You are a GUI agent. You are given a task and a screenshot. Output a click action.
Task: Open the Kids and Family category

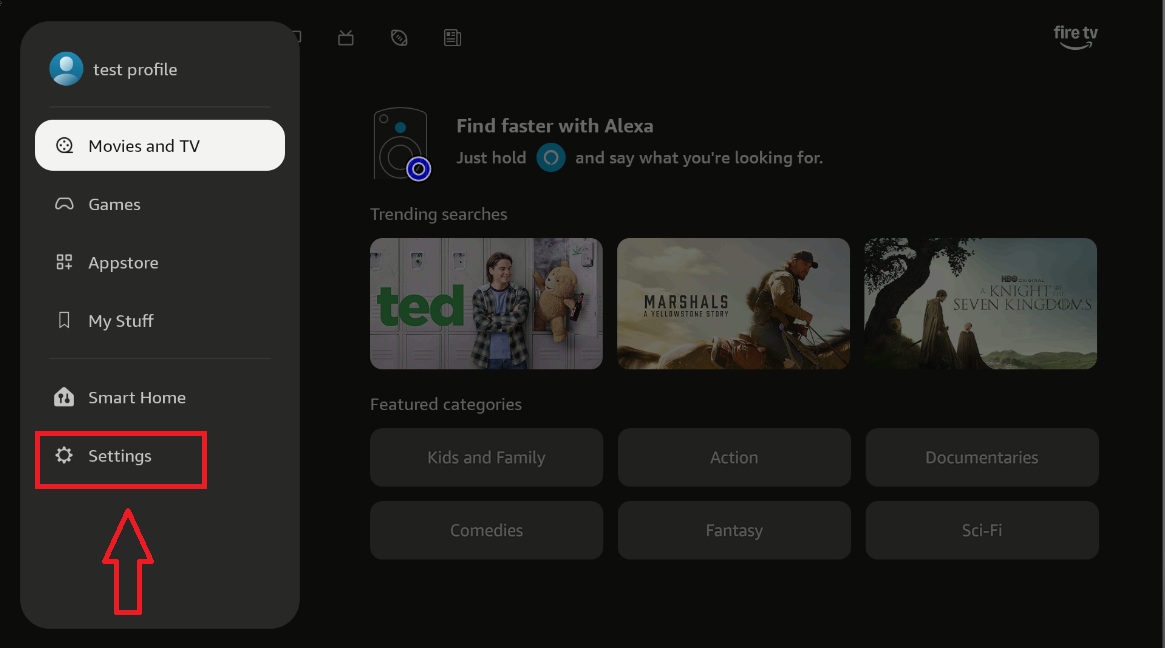(486, 457)
